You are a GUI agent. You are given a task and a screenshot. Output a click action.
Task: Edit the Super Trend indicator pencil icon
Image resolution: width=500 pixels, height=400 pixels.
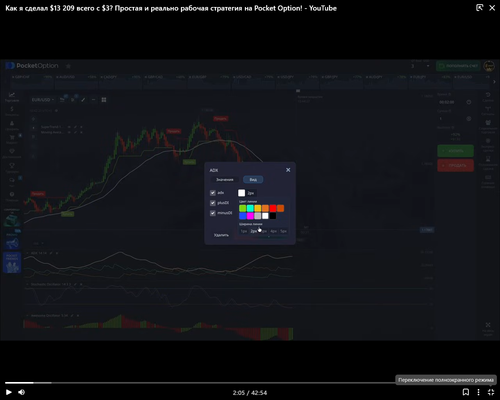click(x=75, y=127)
